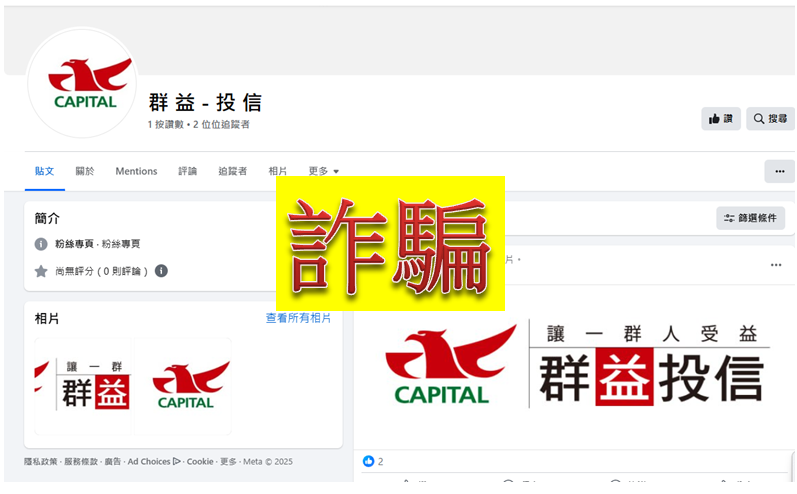Click the 簡介 section heading
This screenshot has width=797, height=494.
(x=47, y=219)
